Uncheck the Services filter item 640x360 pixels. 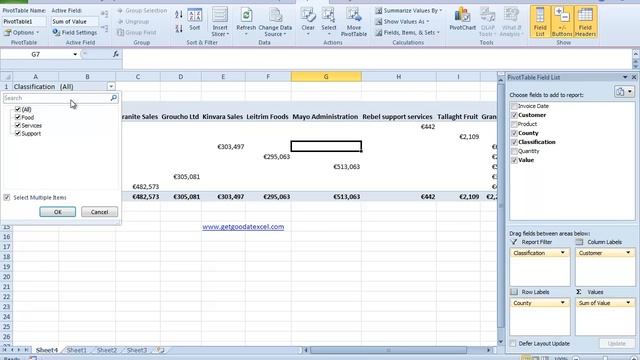[x=18, y=125]
